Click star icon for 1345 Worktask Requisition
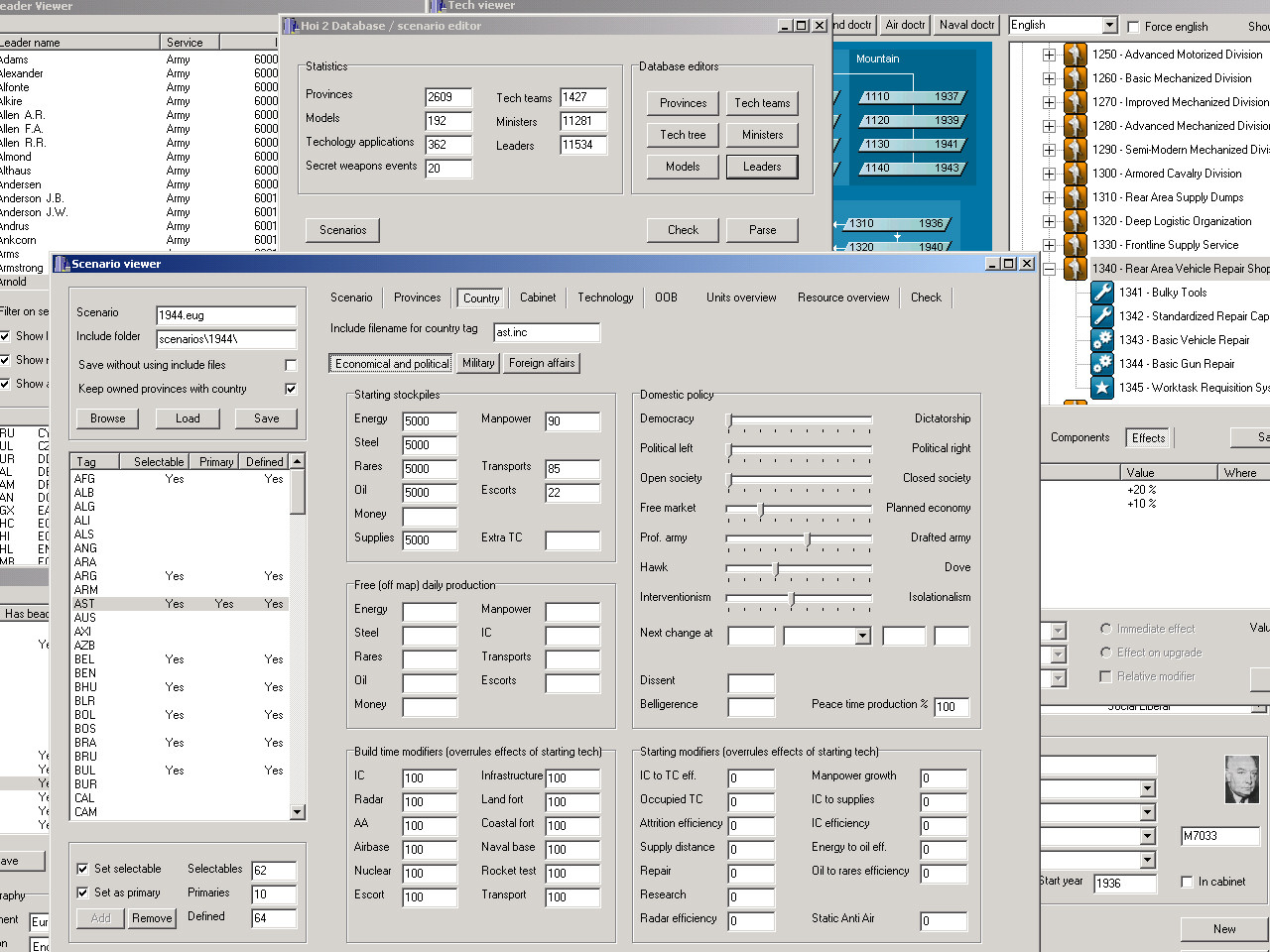 click(x=1101, y=388)
